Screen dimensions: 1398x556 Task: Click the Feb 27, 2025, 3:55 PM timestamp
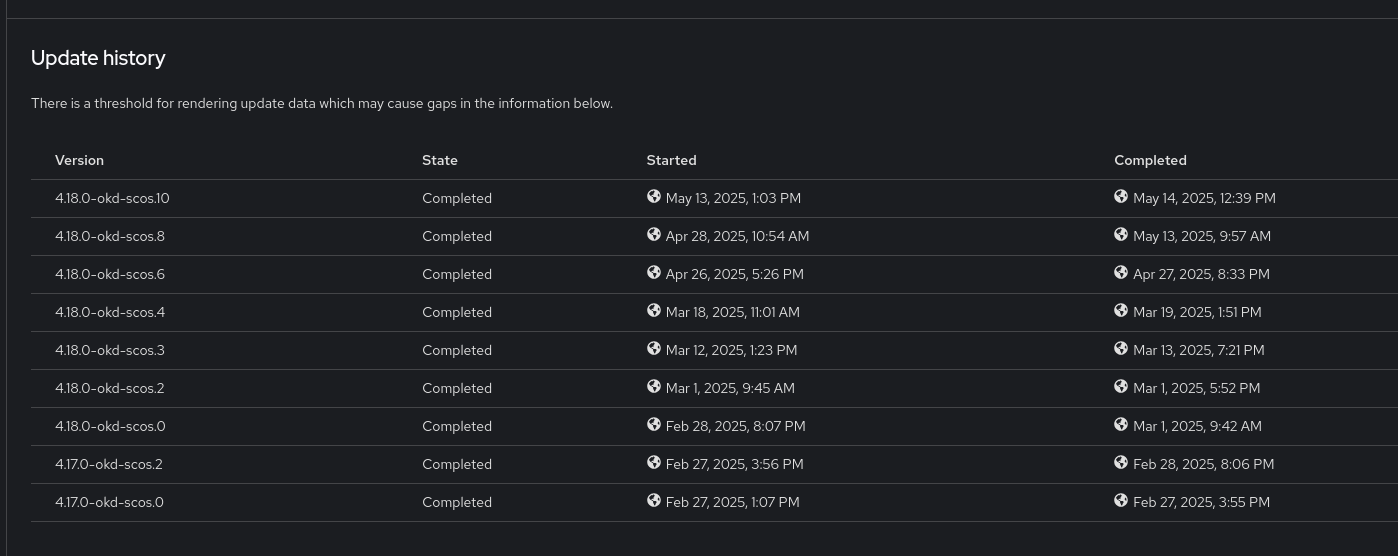coord(1201,502)
